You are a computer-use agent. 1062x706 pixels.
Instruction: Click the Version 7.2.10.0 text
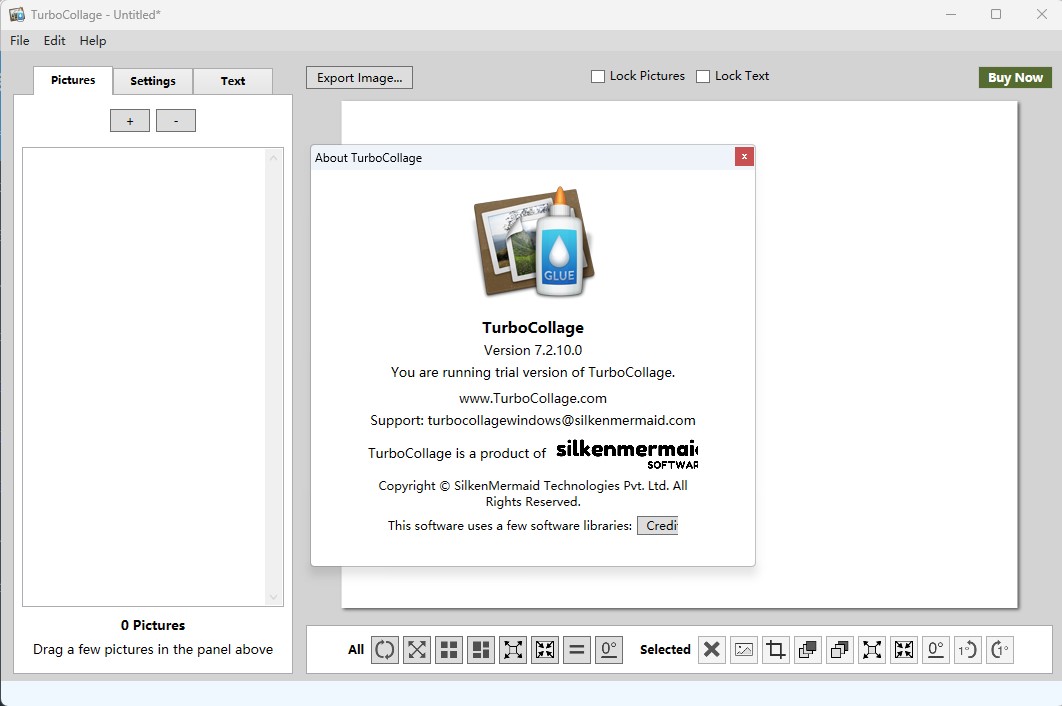533,350
